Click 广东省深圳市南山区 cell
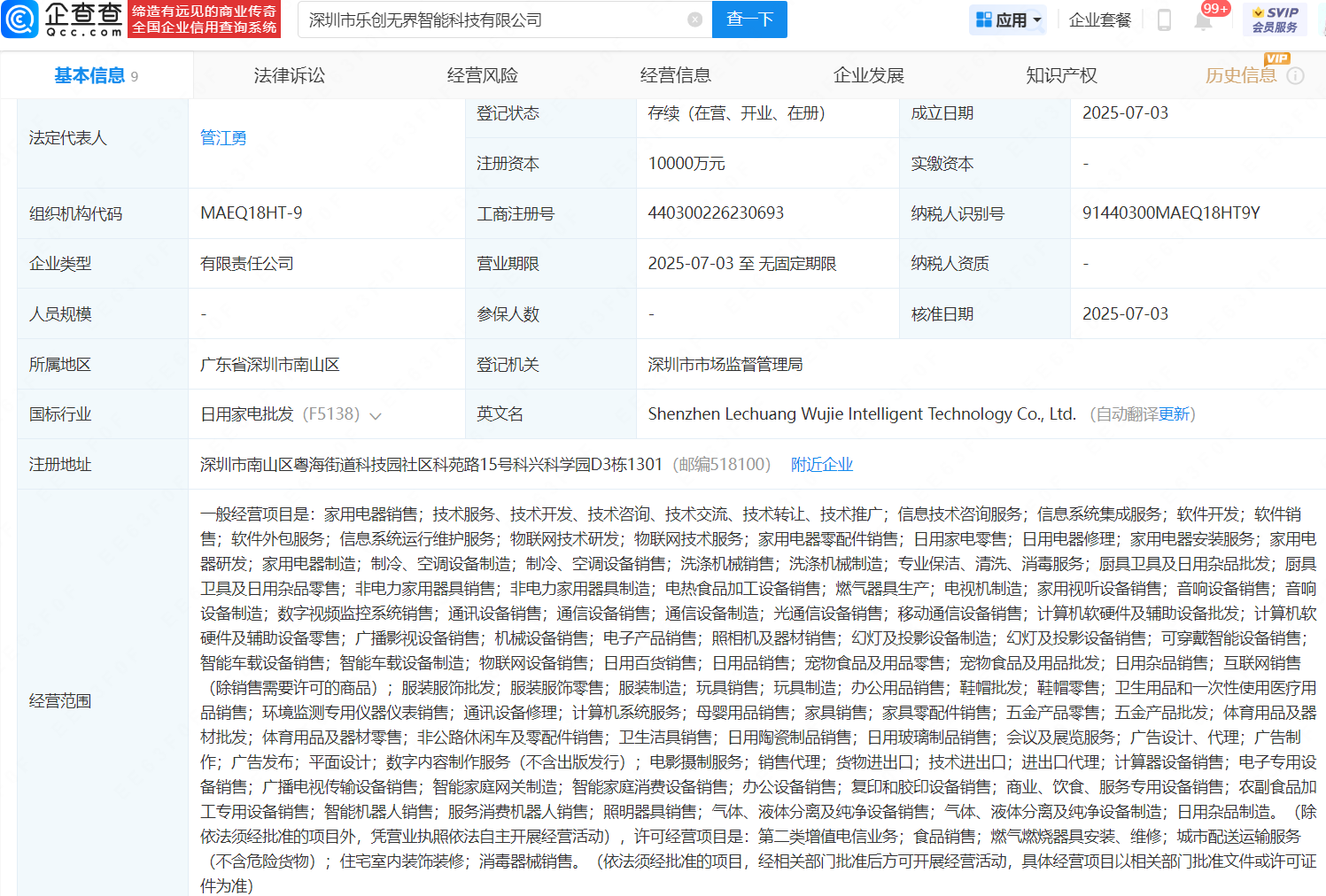This screenshot has height=896, width=1326. (x=270, y=365)
